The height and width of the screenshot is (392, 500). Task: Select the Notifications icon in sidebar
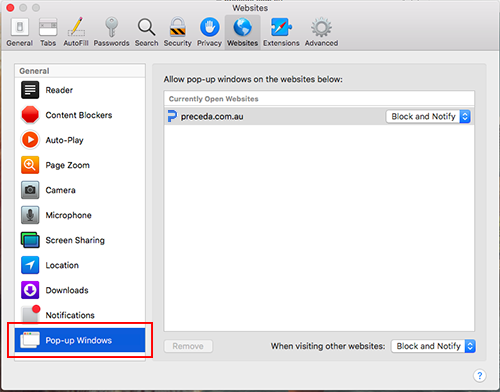pos(30,314)
